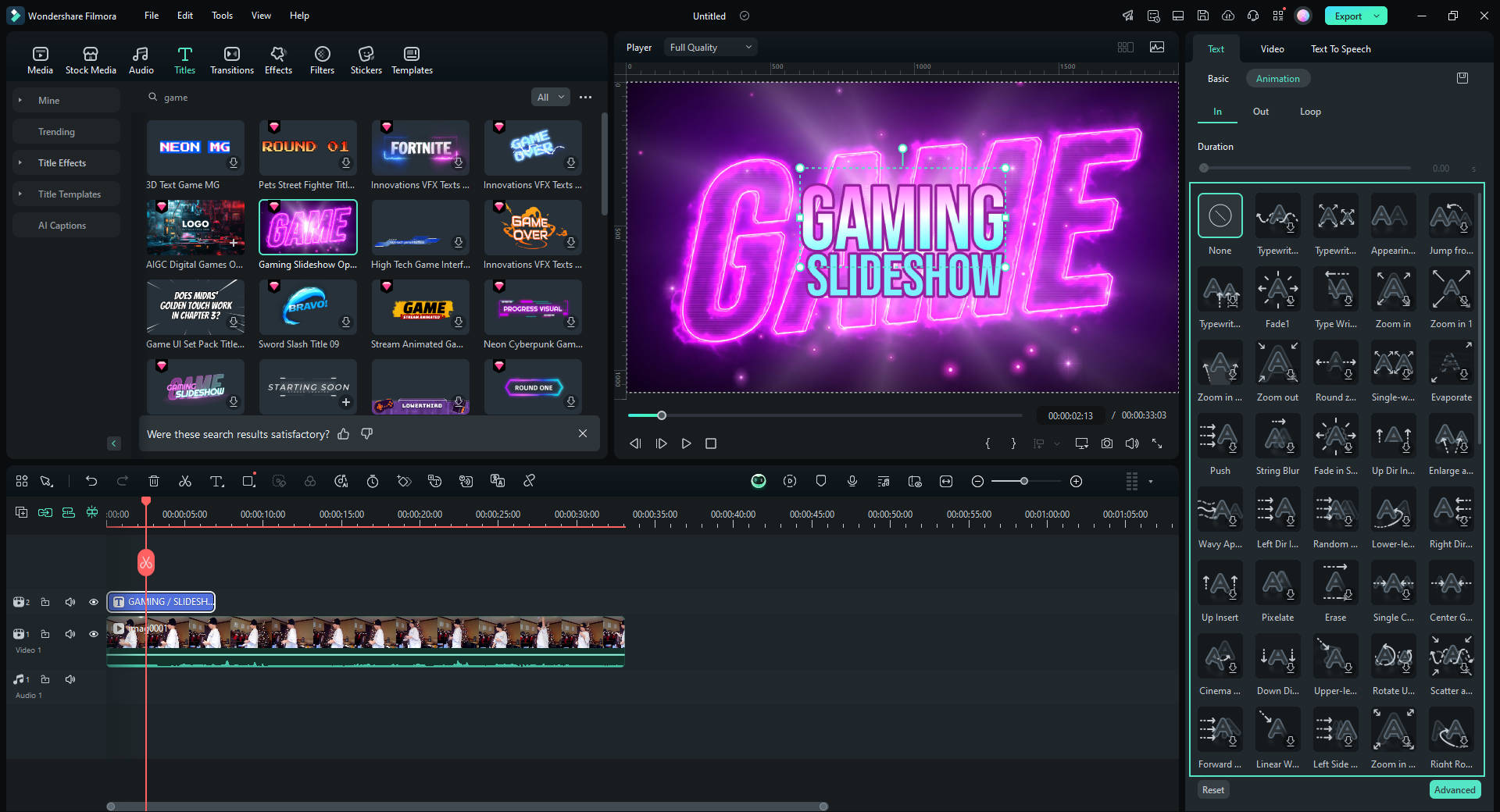1500x812 pixels.
Task: Open the timeline track view options dropdown
Action: (1151, 481)
